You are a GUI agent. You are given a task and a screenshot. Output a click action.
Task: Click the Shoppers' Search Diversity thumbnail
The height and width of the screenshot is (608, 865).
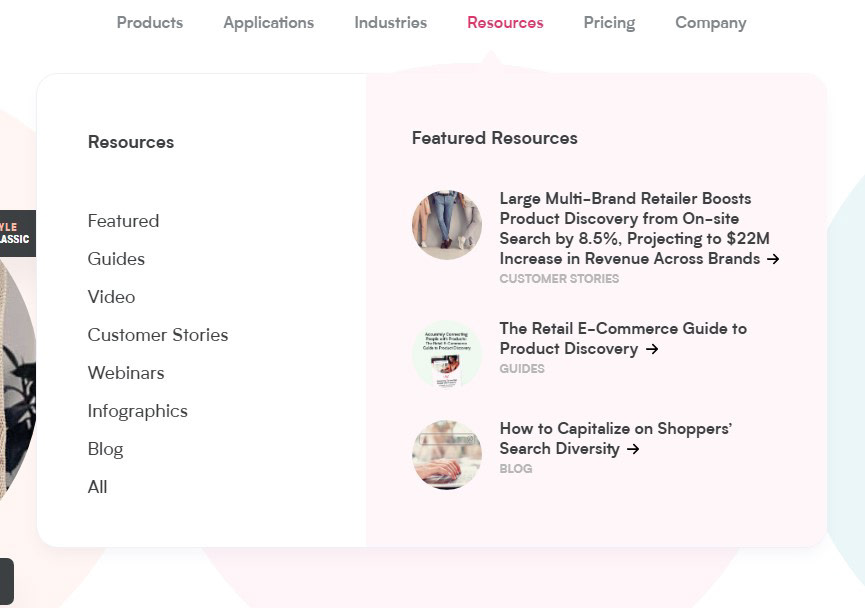click(447, 455)
